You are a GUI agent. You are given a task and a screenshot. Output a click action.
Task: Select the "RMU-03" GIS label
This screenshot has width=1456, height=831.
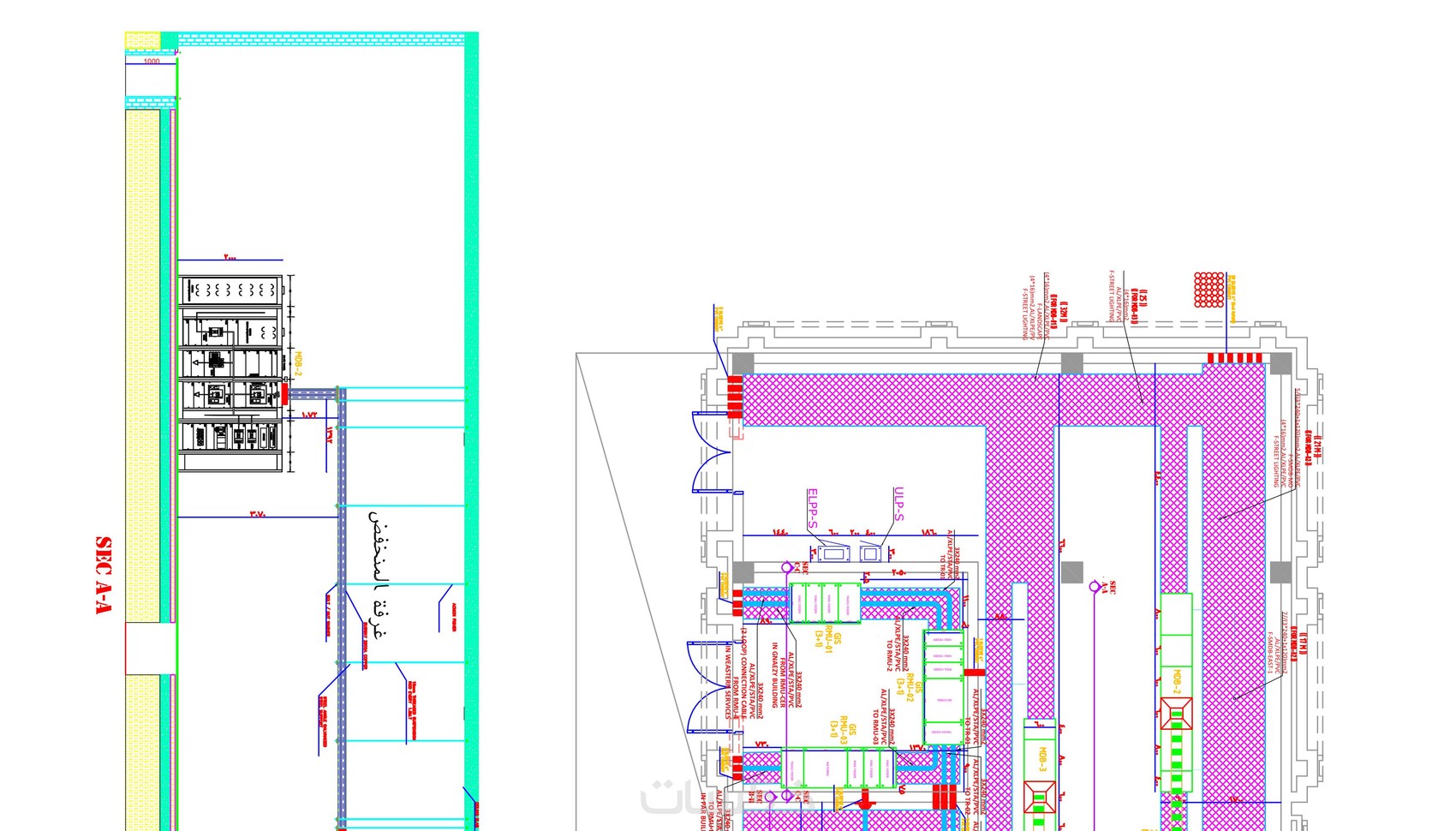point(844,730)
